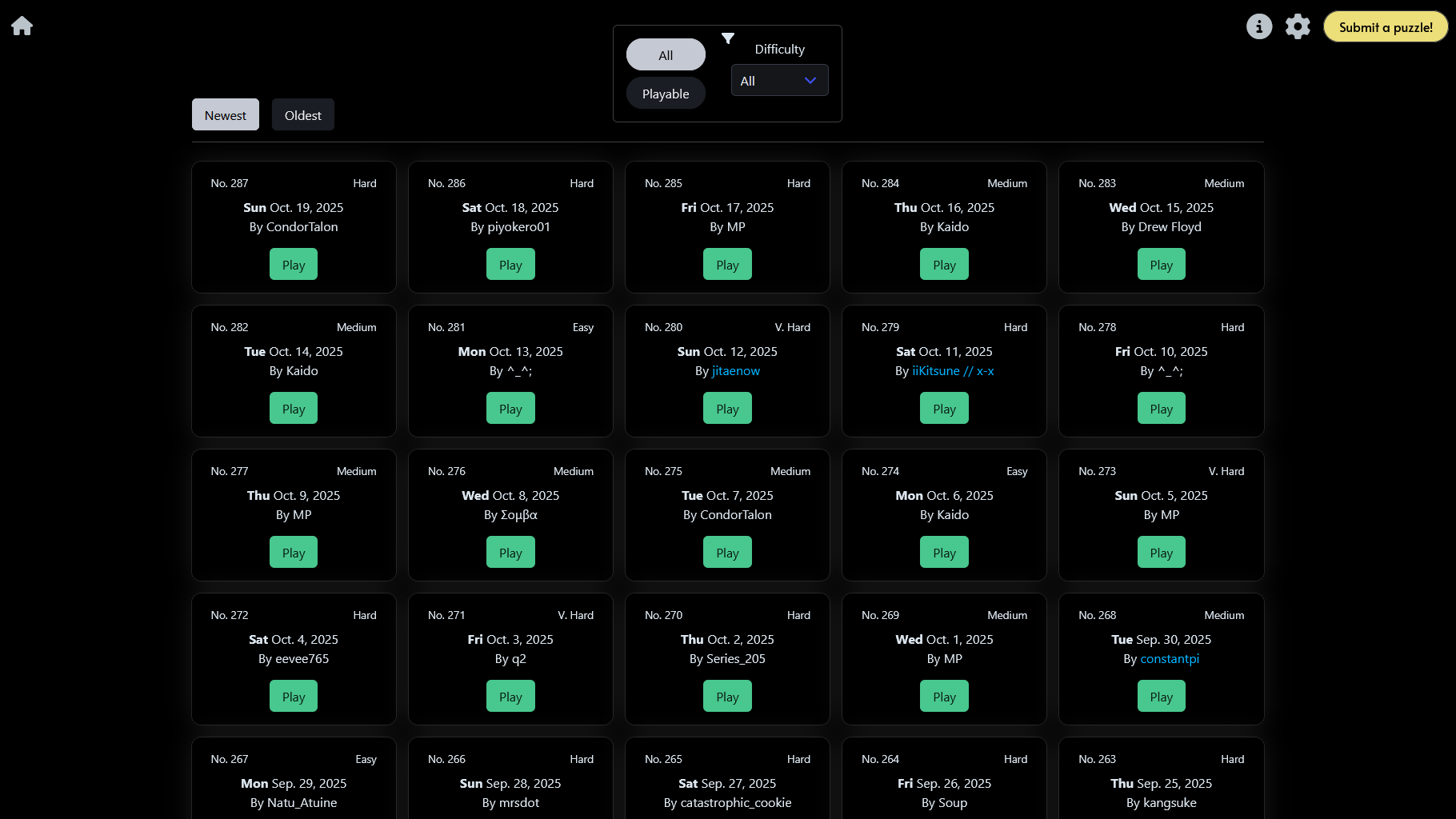This screenshot has width=1456, height=819.
Task: Play puzzle No. 281 Easy puzzle
Action: (x=510, y=409)
